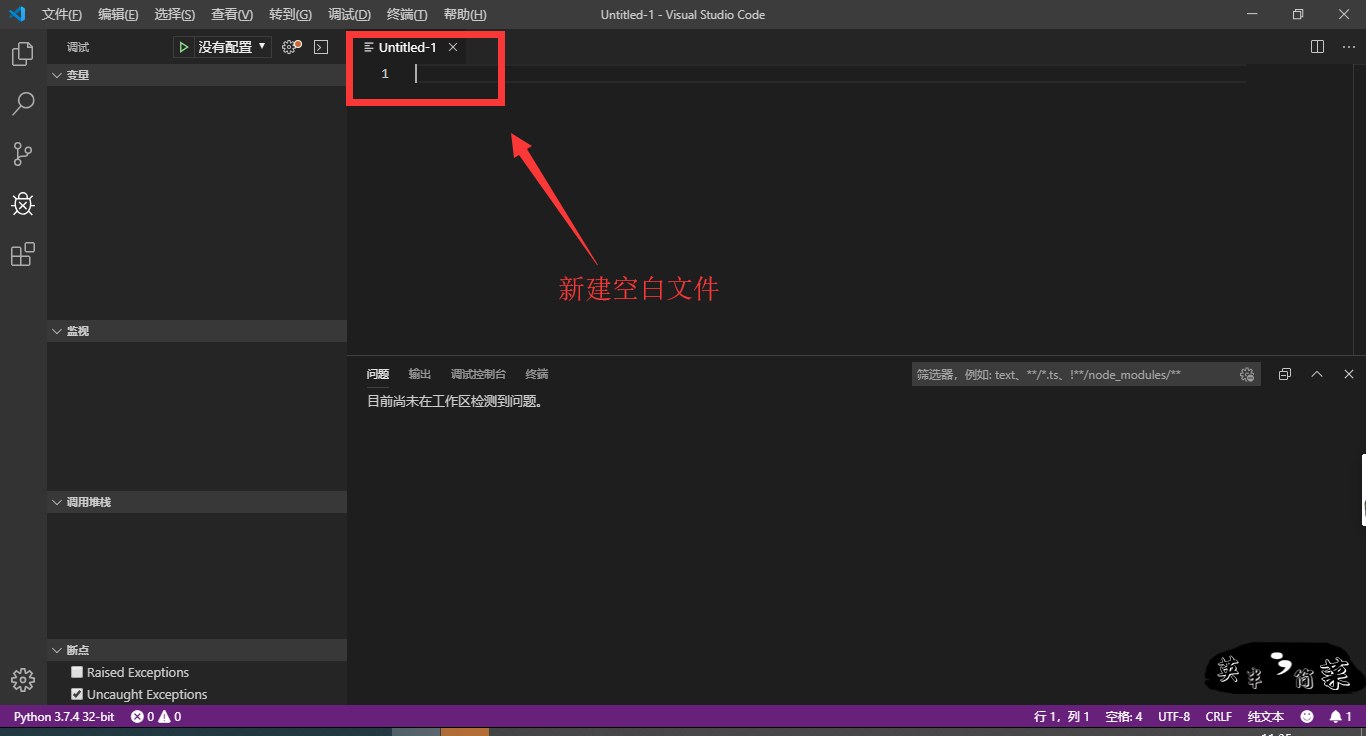The height and width of the screenshot is (736, 1366).
Task: Open the Search view in activity bar
Action: pyautogui.click(x=22, y=104)
